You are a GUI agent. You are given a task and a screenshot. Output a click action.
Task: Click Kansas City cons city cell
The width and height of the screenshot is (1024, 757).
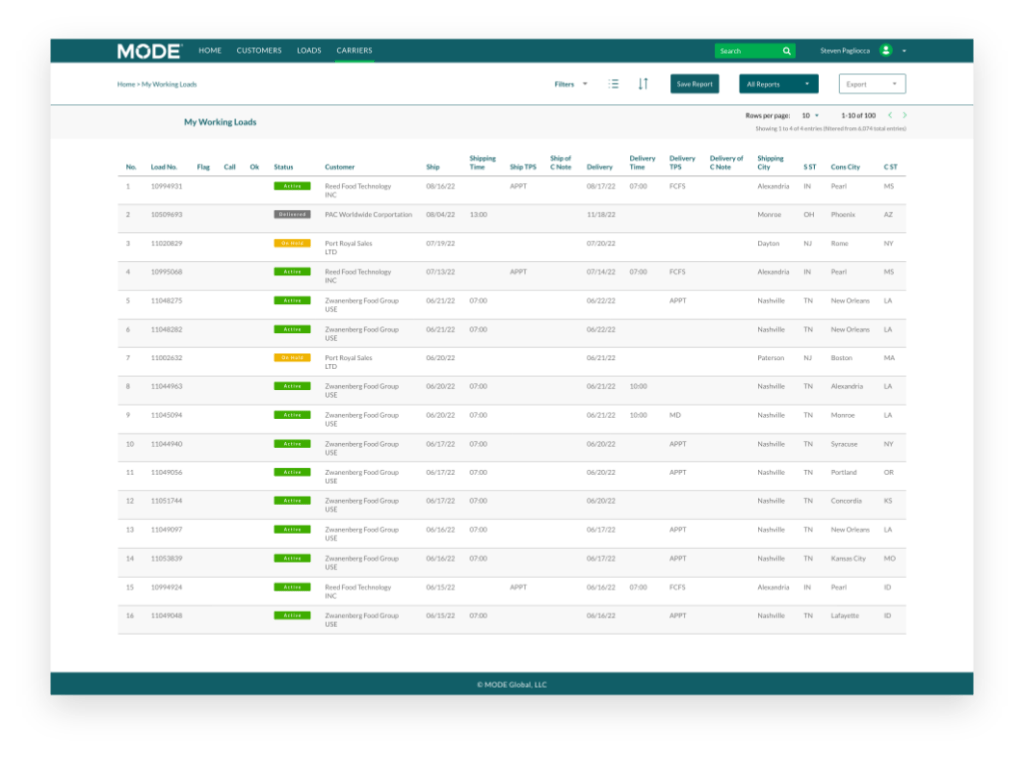coord(848,558)
